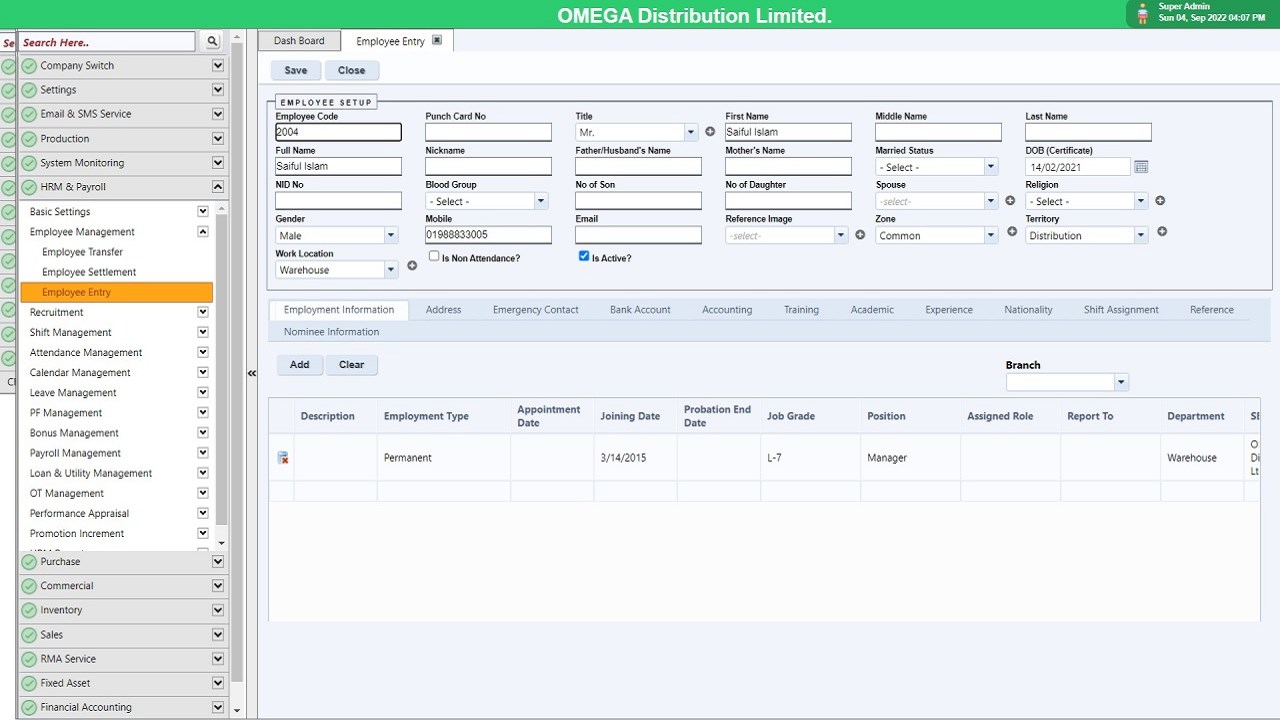Click the plus icon beside Territory
Screen dimensions: 1280x720
click(1162, 231)
